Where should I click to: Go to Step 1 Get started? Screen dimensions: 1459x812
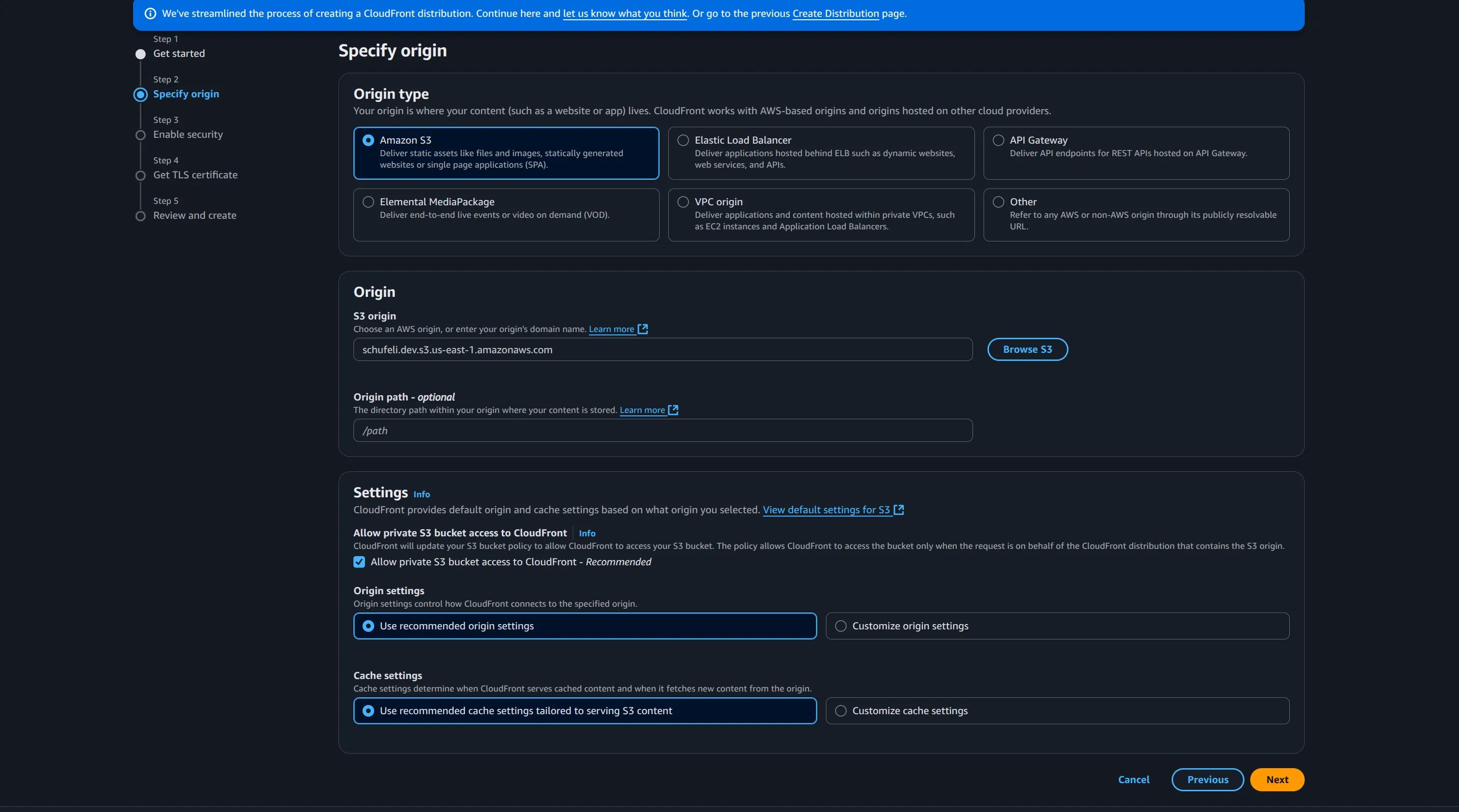[178, 54]
